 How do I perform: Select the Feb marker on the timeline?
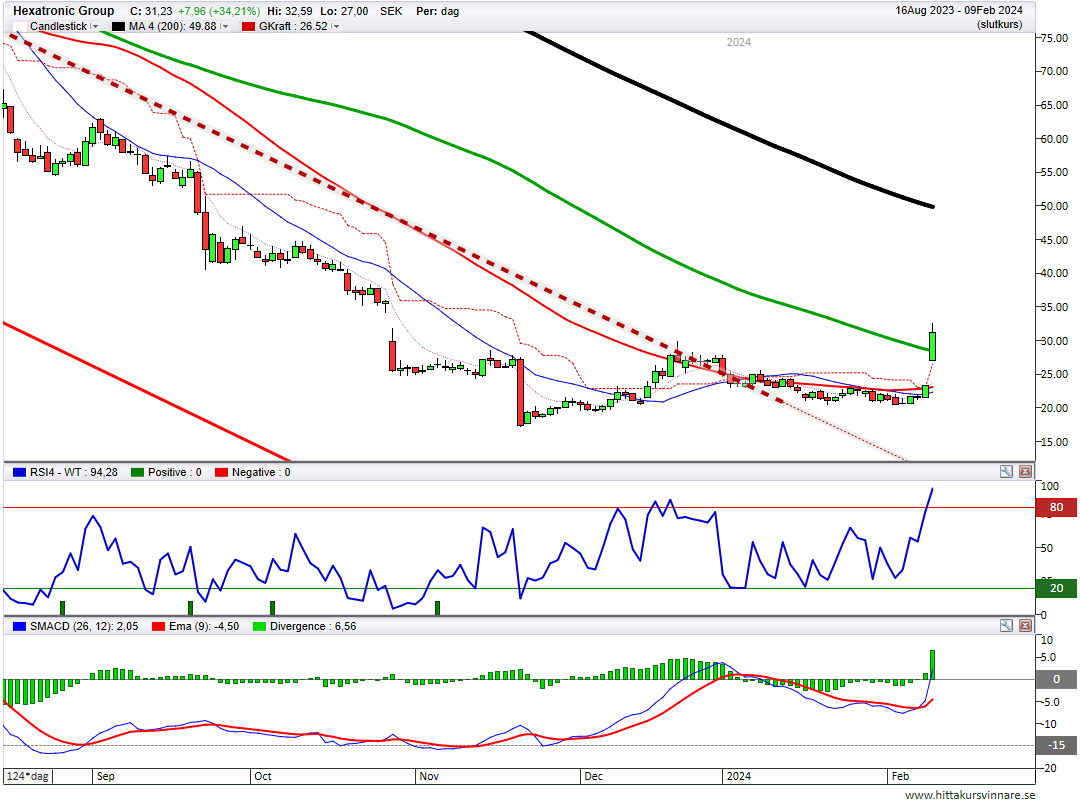pos(900,776)
